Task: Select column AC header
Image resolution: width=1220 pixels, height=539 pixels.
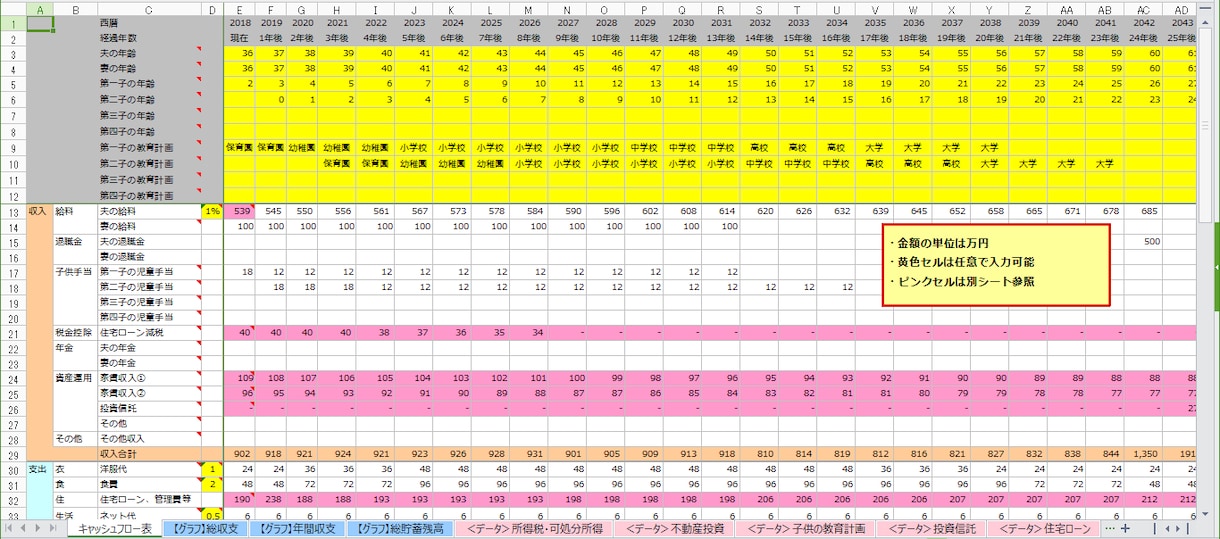Action: click(1142, 9)
